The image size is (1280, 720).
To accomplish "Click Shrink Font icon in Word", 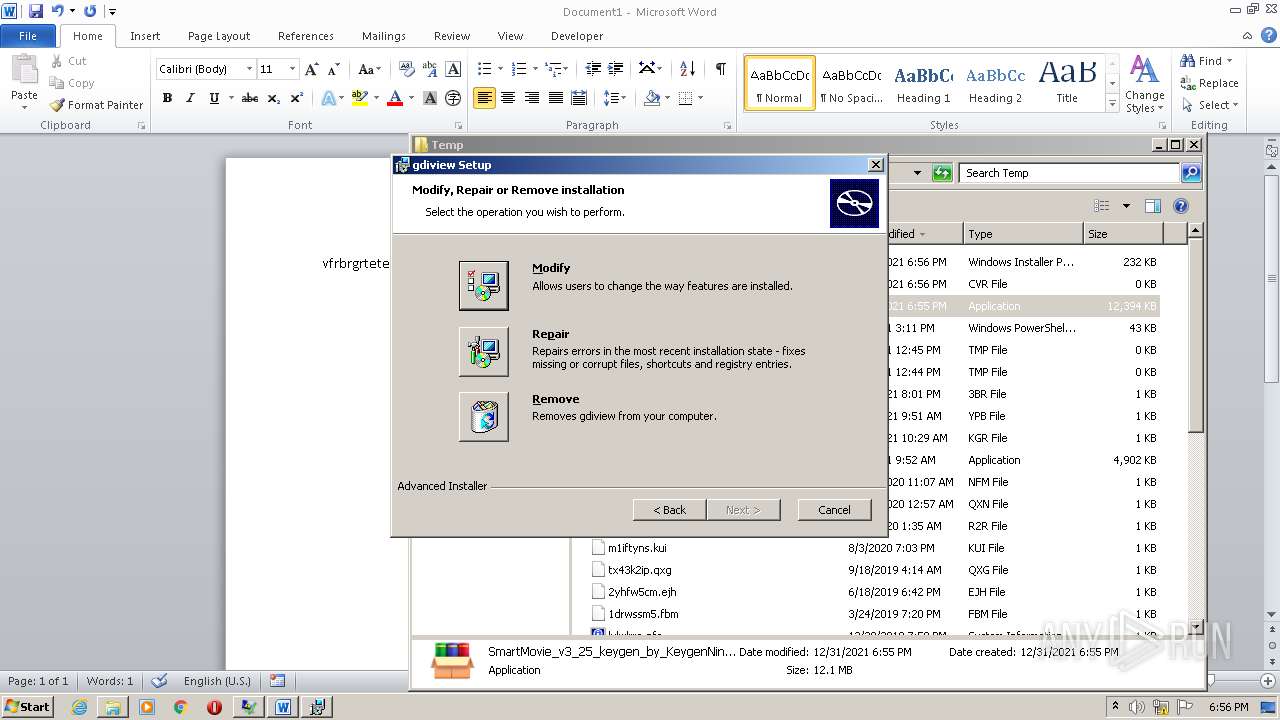I will pyautogui.click(x=334, y=69).
